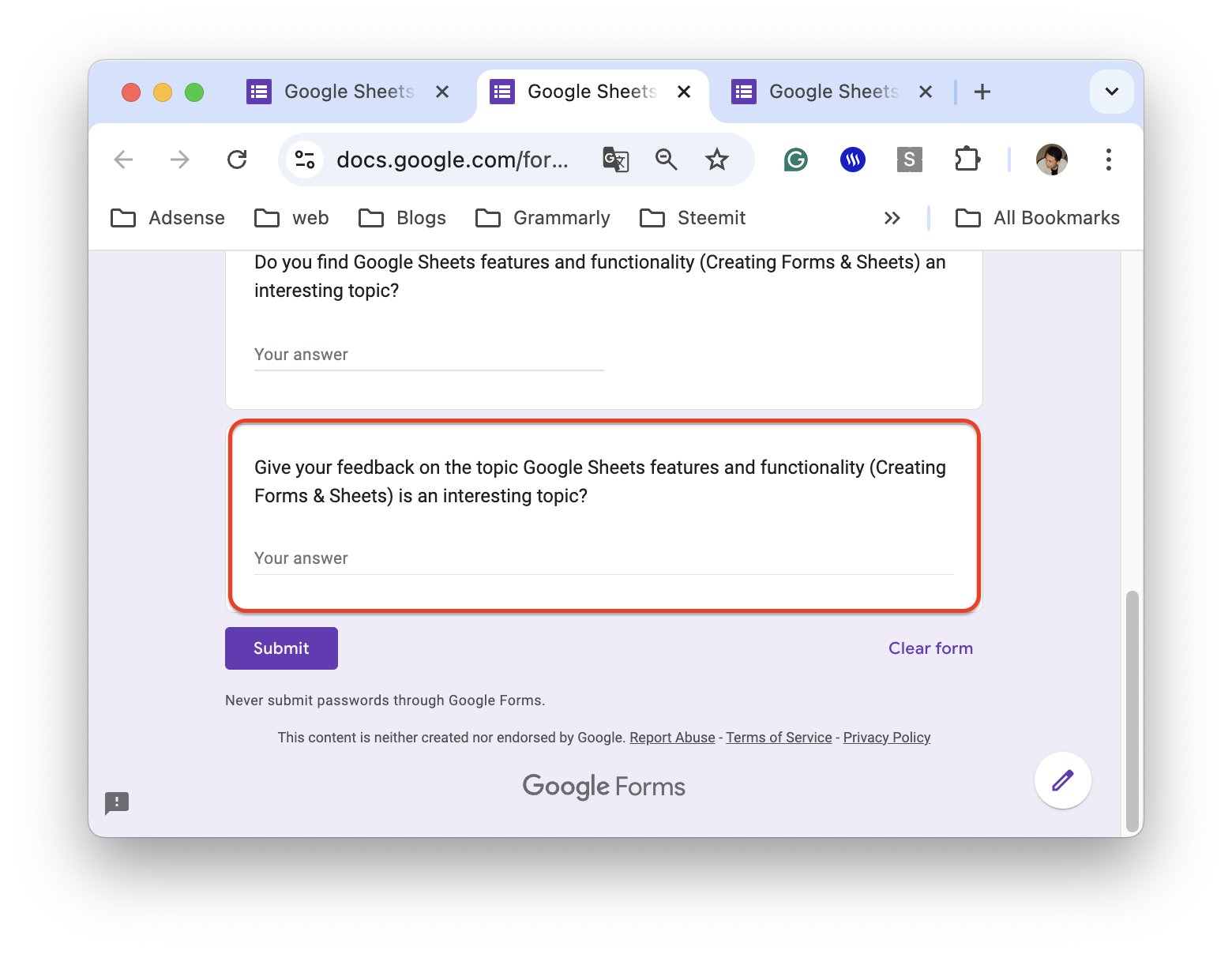1232x954 pixels.
Task: Open the Steemit bookmarks folder
Action: pos(693,218)
